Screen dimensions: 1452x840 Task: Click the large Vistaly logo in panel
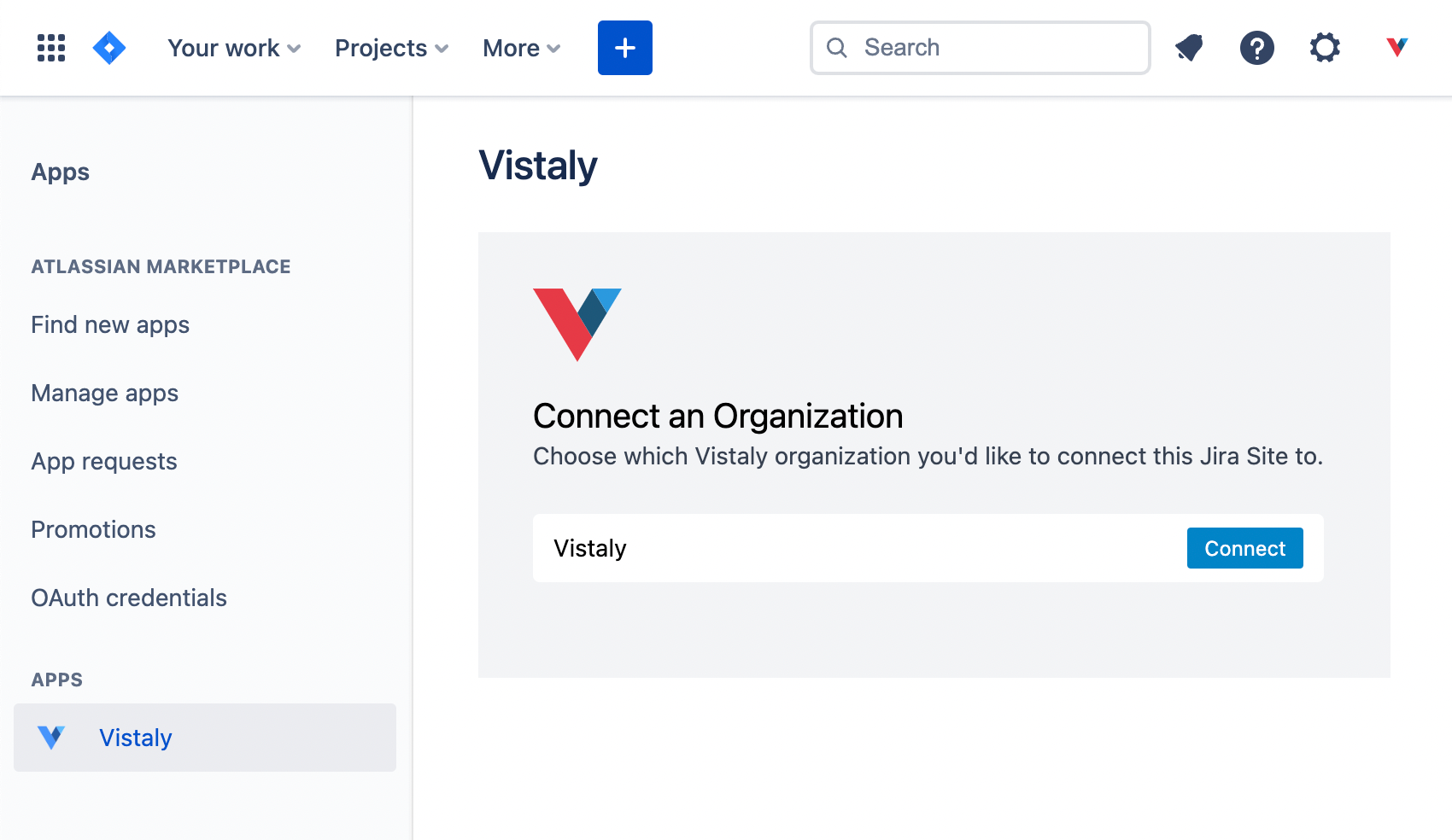point(577,324)
